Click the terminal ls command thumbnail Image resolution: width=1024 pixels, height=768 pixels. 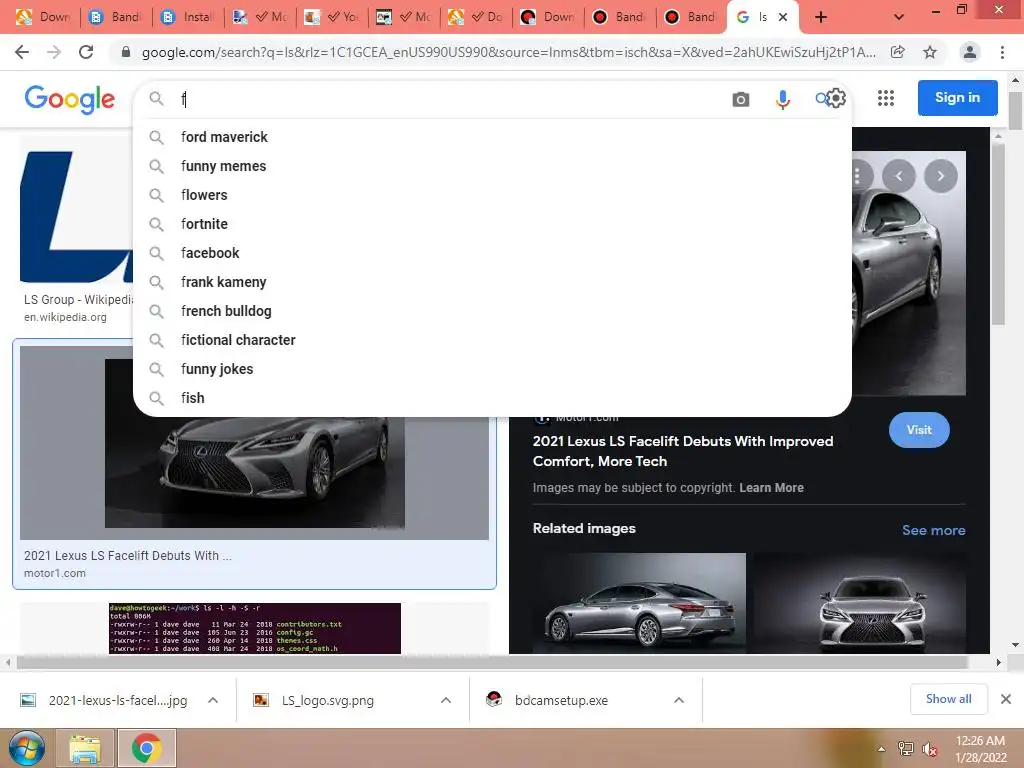(255, 628)
